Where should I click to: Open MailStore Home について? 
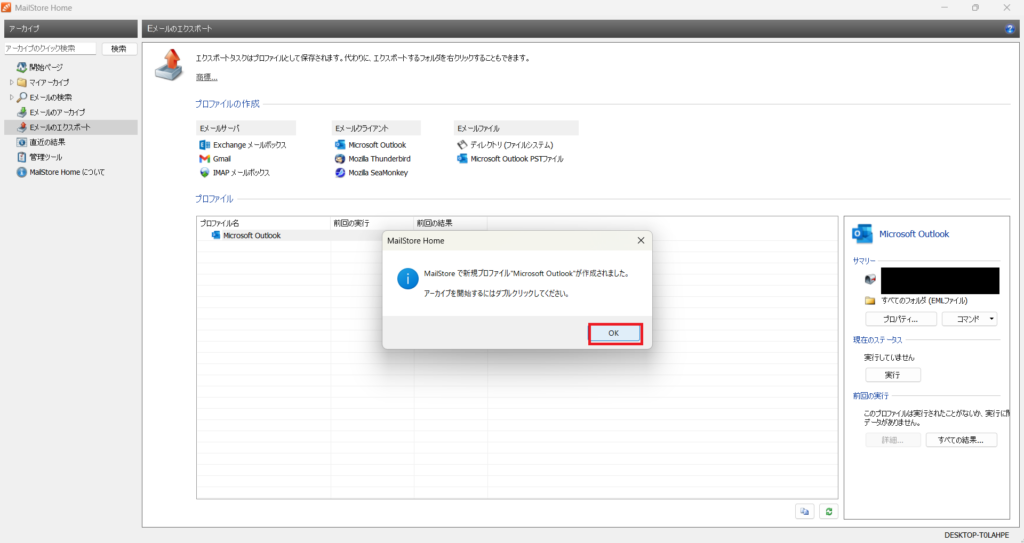(x=67, y=173)
